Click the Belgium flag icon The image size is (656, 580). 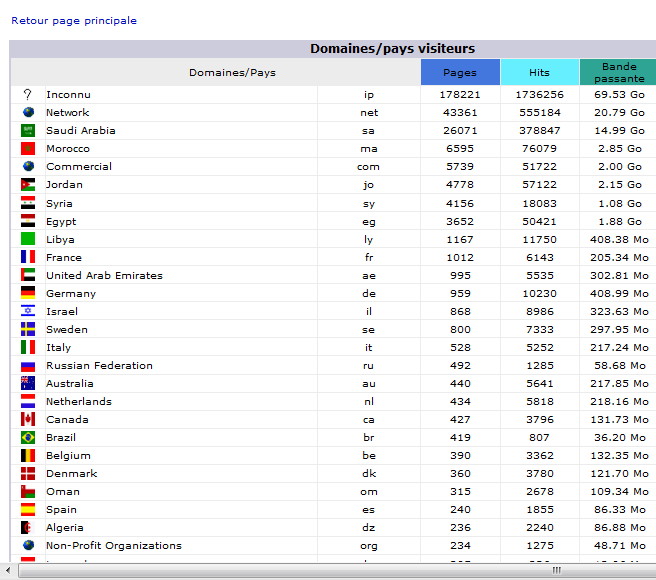[x=28, y=455]
